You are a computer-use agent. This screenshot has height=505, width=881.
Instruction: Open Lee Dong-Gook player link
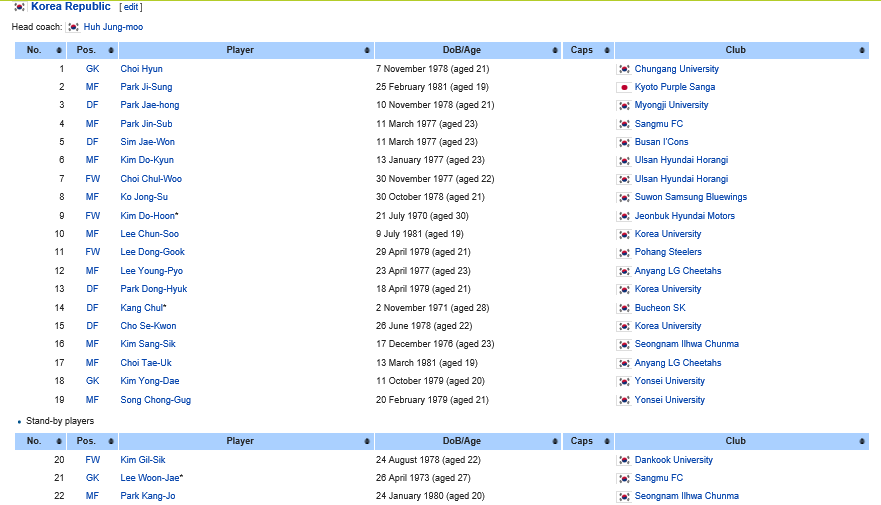pos(152,253)
